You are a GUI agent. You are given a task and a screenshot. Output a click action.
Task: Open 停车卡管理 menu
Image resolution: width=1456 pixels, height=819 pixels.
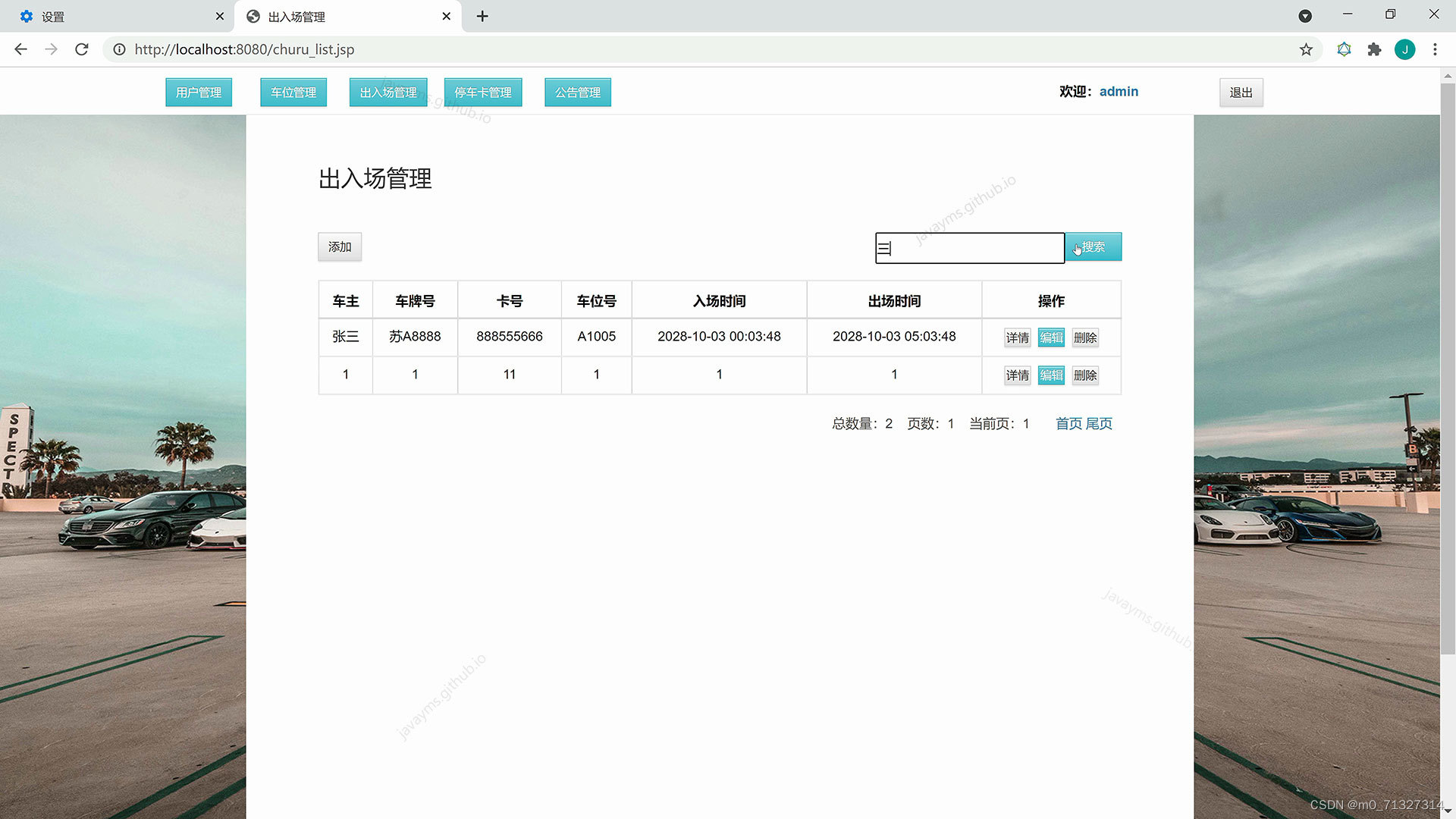pyautogui.click(x=483, y=93)
